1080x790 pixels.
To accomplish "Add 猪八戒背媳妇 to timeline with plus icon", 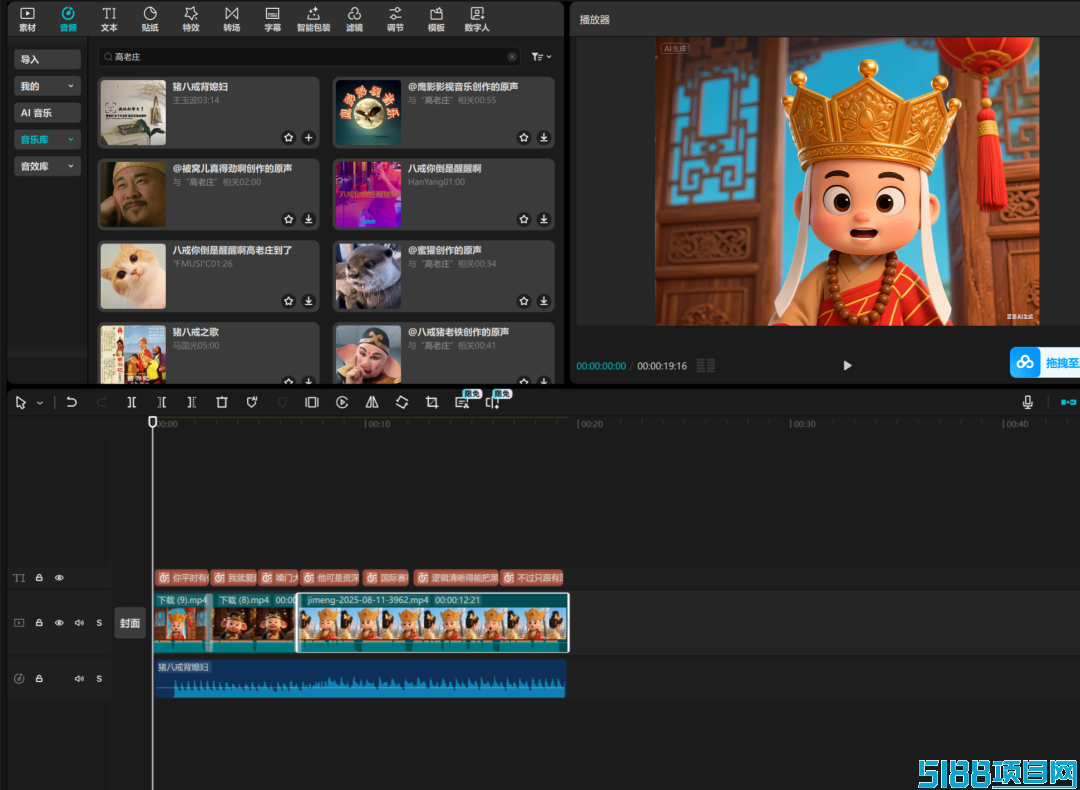I will click(309, 138).
